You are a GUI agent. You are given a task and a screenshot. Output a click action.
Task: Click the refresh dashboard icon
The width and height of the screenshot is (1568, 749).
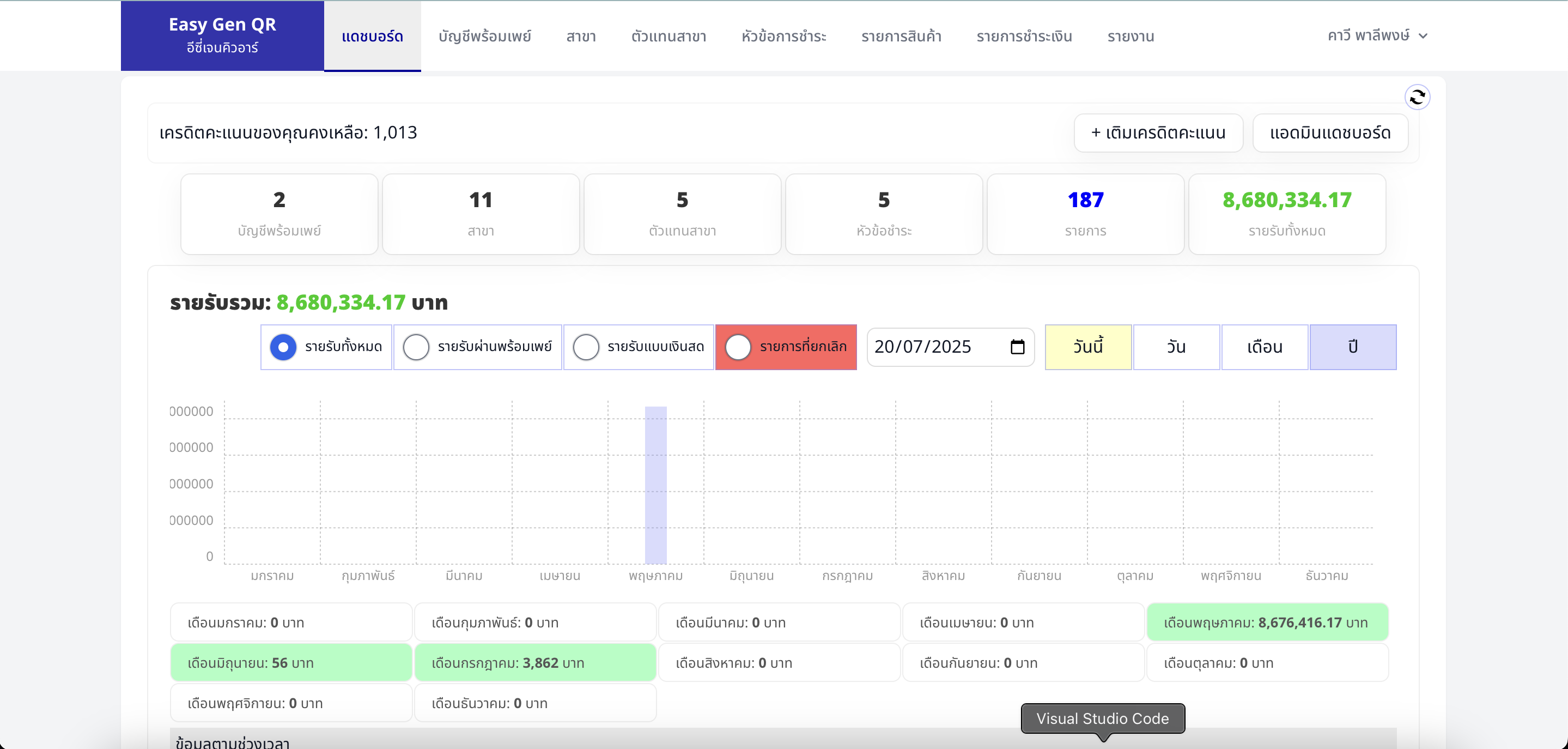[x=1417, y=97]
